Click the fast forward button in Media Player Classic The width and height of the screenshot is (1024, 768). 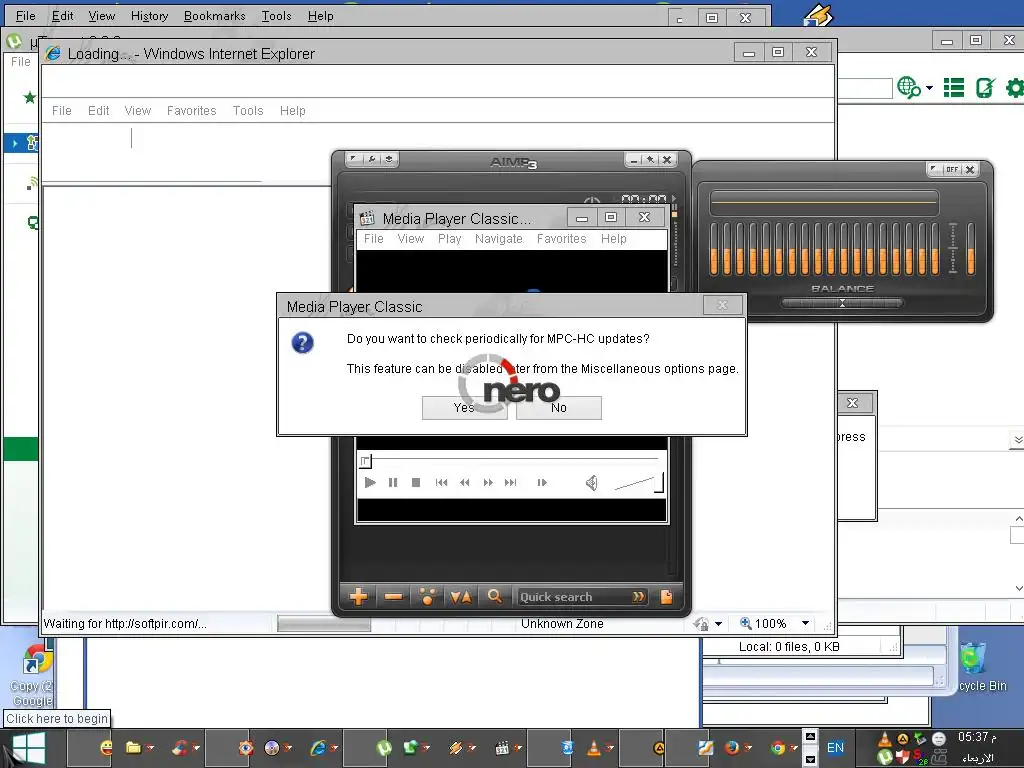pos(488,483)
